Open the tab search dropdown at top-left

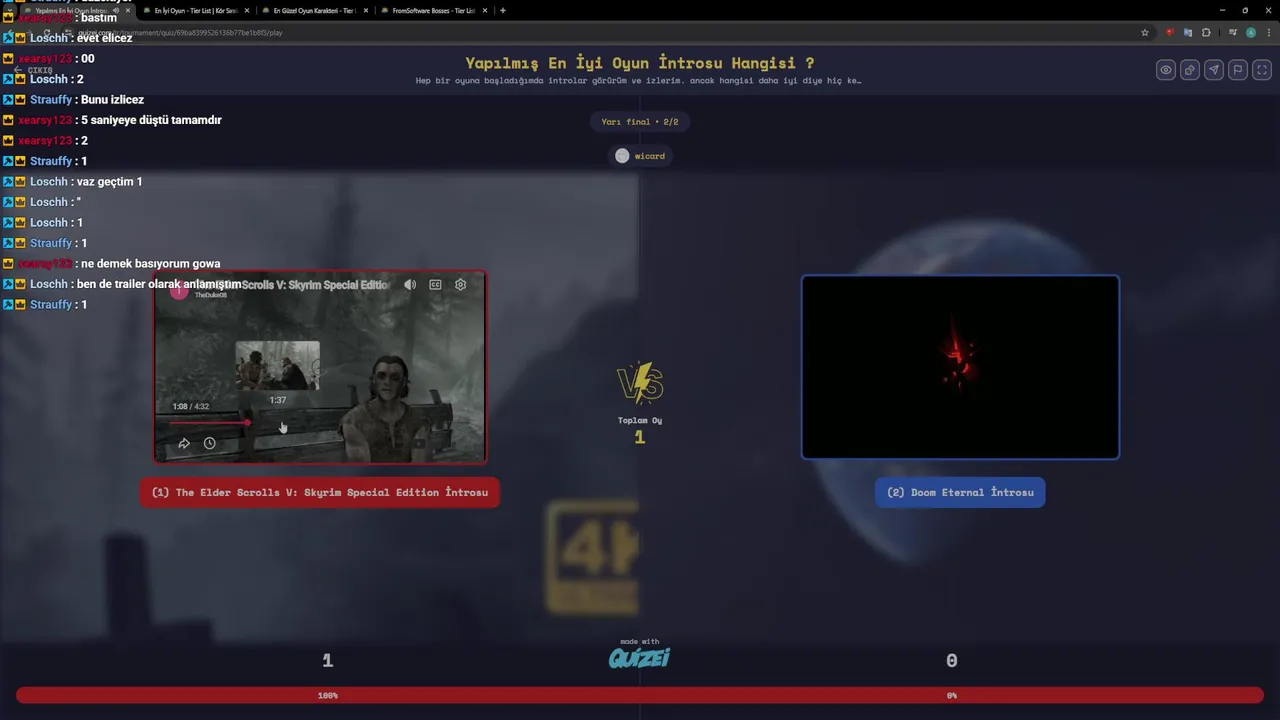coord(9,10)
